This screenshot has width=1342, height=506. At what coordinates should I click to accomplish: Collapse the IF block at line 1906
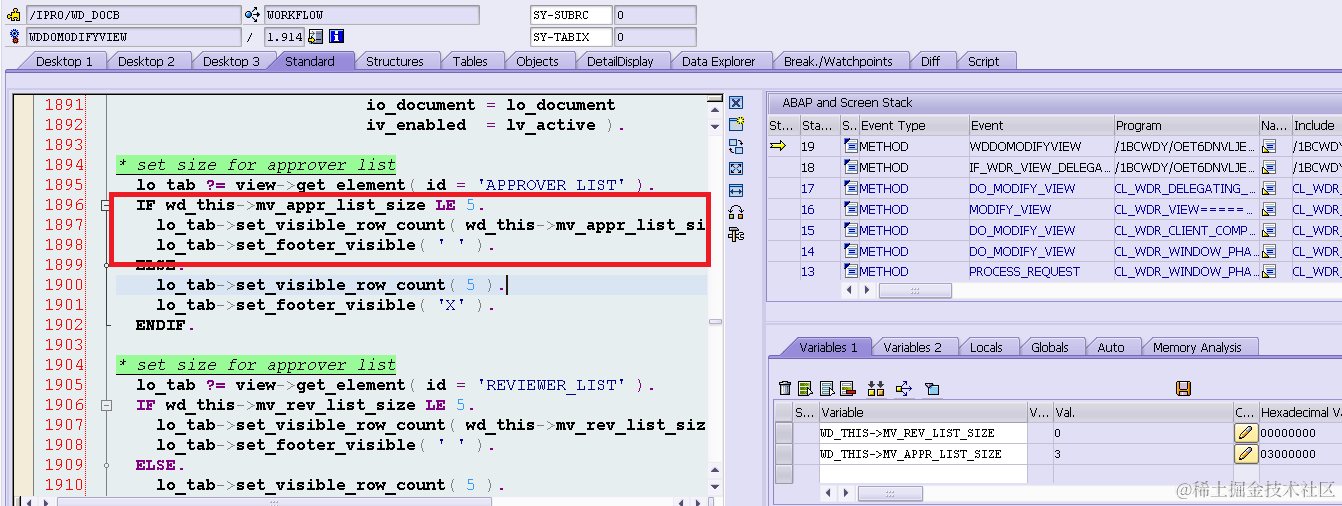(107, 405)
